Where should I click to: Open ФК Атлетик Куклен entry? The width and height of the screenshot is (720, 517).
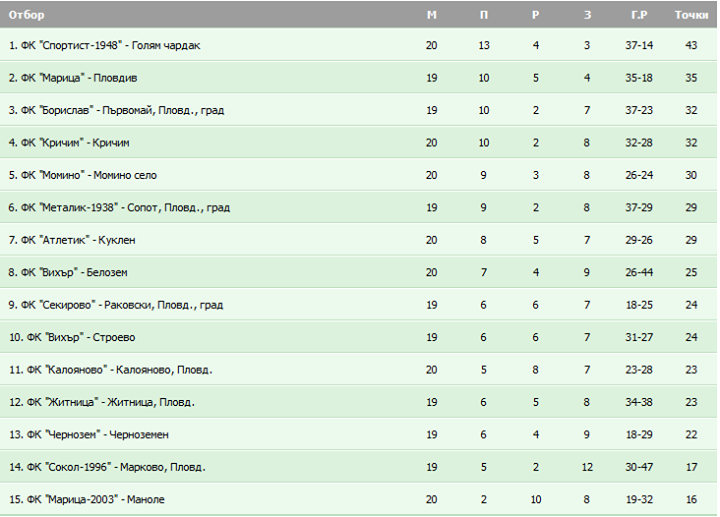click(72, 240)
